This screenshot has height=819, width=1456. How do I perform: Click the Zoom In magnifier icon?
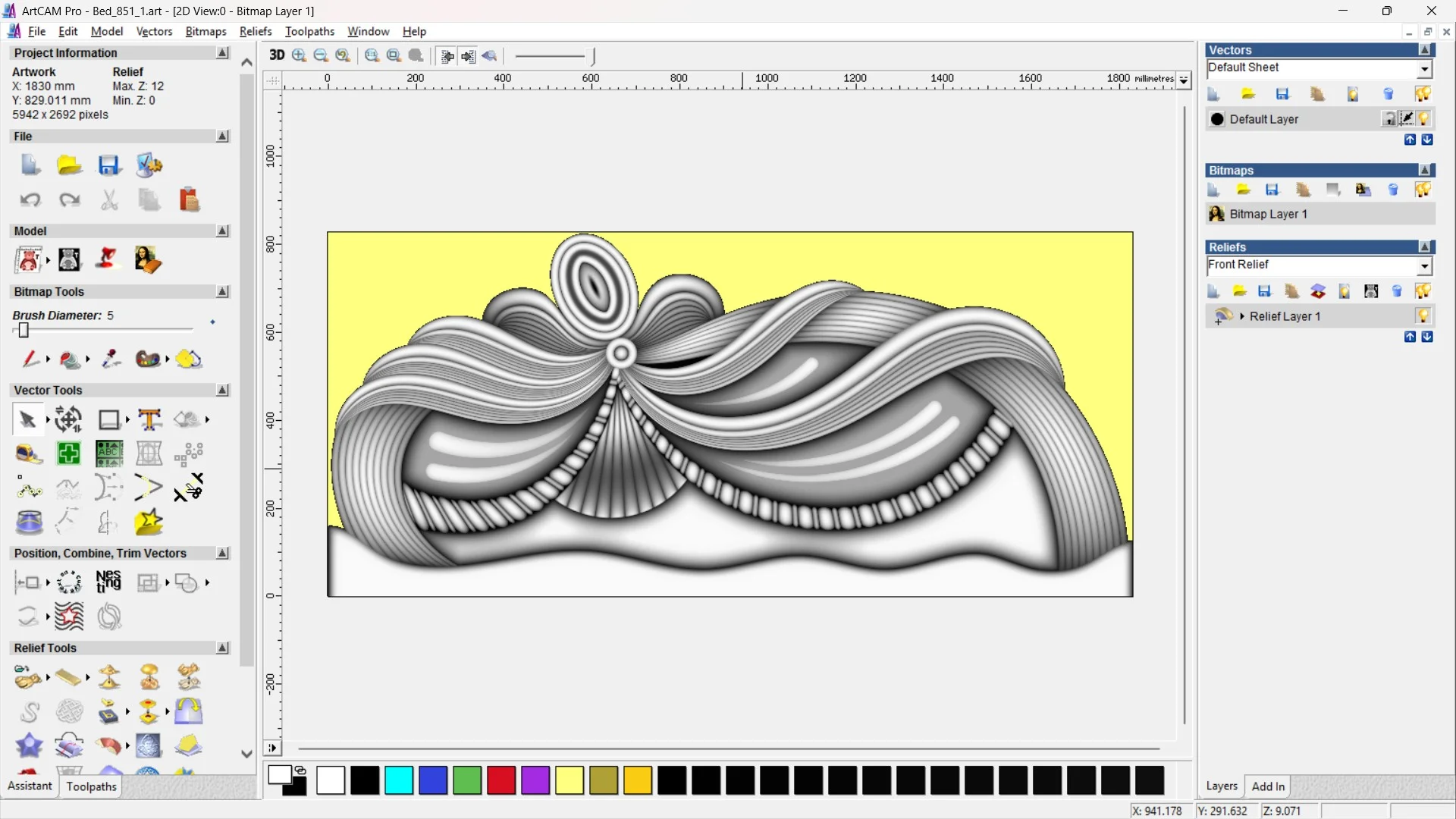click(x=299, y=55)
